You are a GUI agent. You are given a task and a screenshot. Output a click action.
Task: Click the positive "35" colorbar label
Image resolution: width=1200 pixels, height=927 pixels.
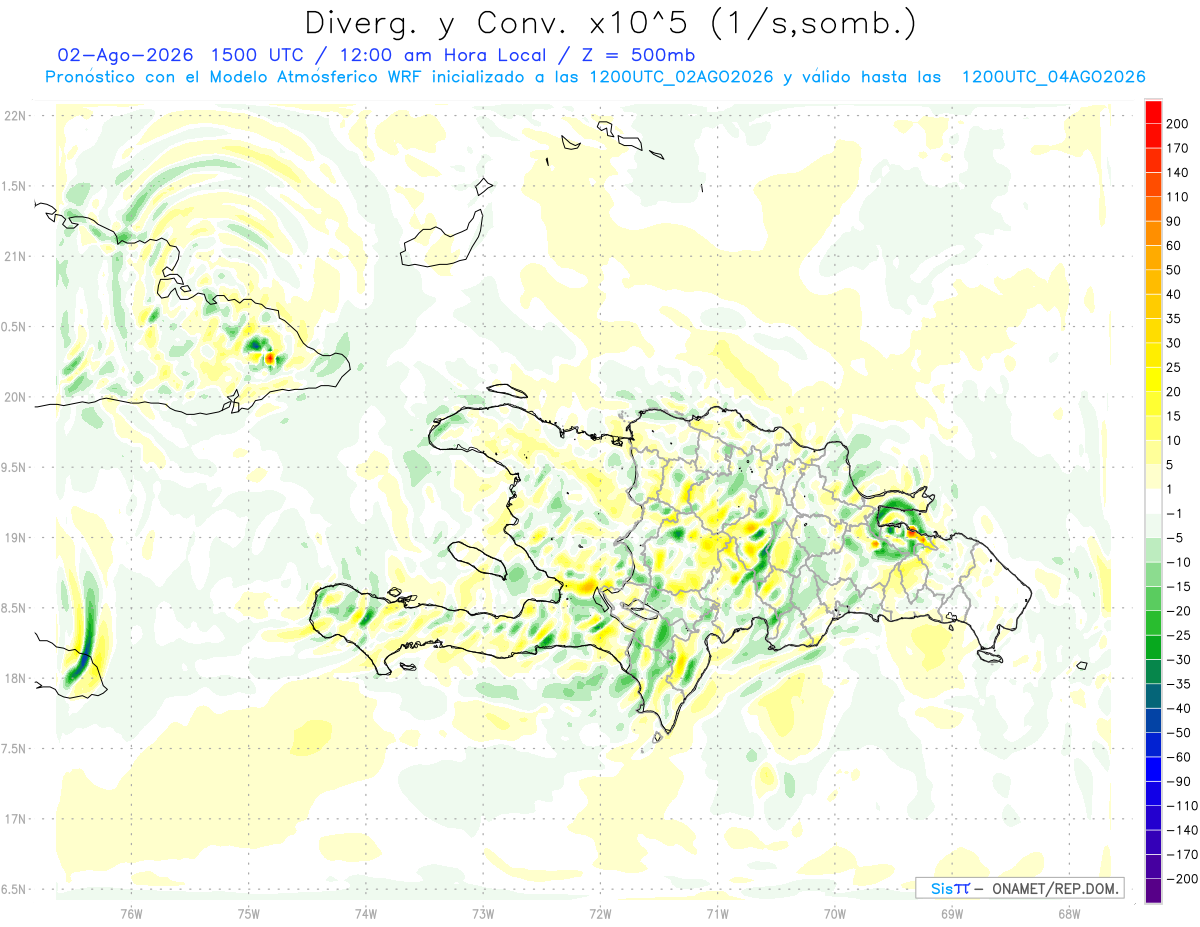coord(1174,319)
